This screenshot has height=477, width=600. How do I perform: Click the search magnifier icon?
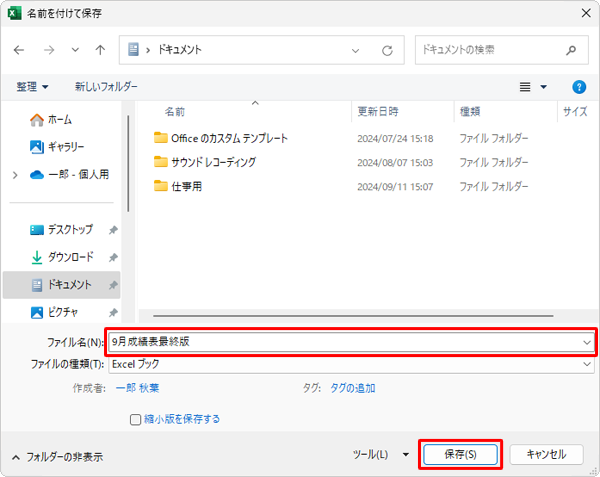pos(571,50)
